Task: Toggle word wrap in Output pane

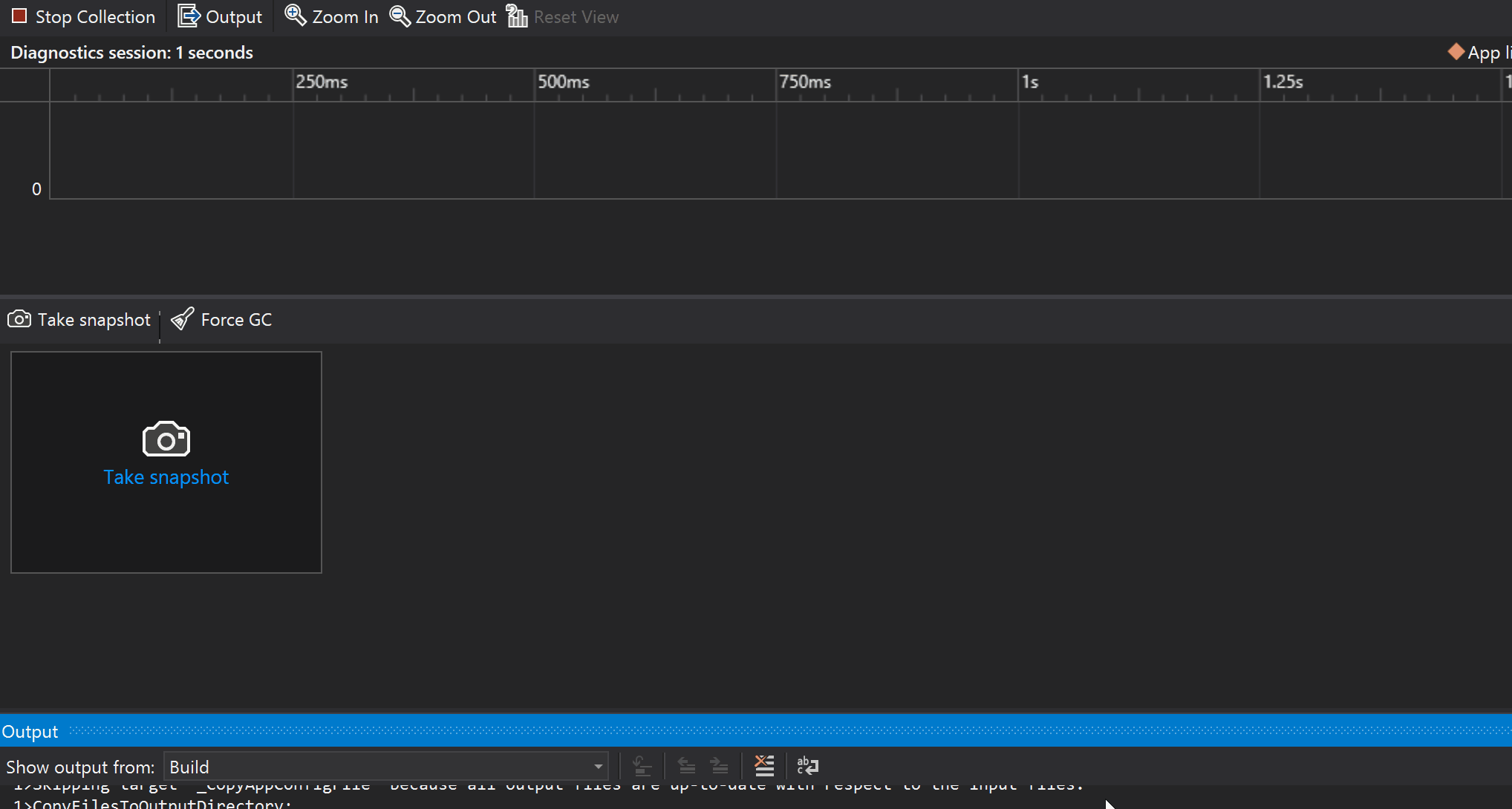Action: [807, 765]
